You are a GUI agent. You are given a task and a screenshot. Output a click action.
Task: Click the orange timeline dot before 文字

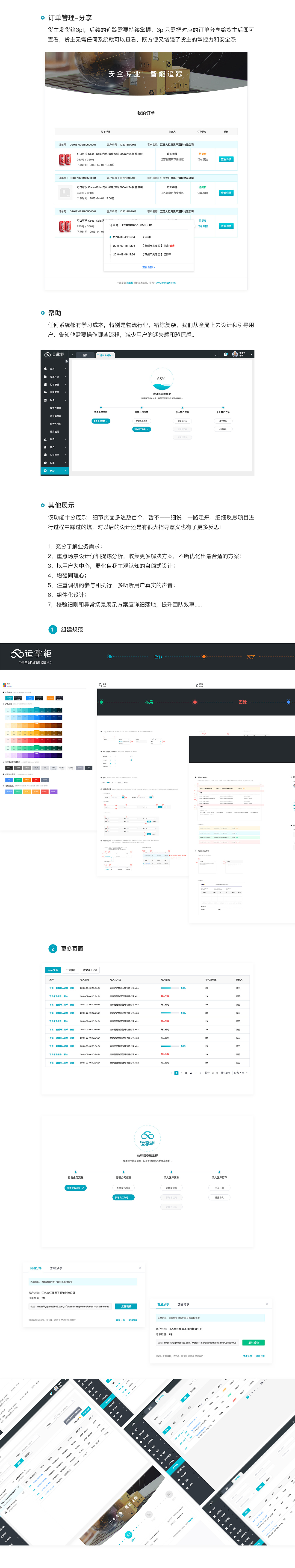point(204,657)
